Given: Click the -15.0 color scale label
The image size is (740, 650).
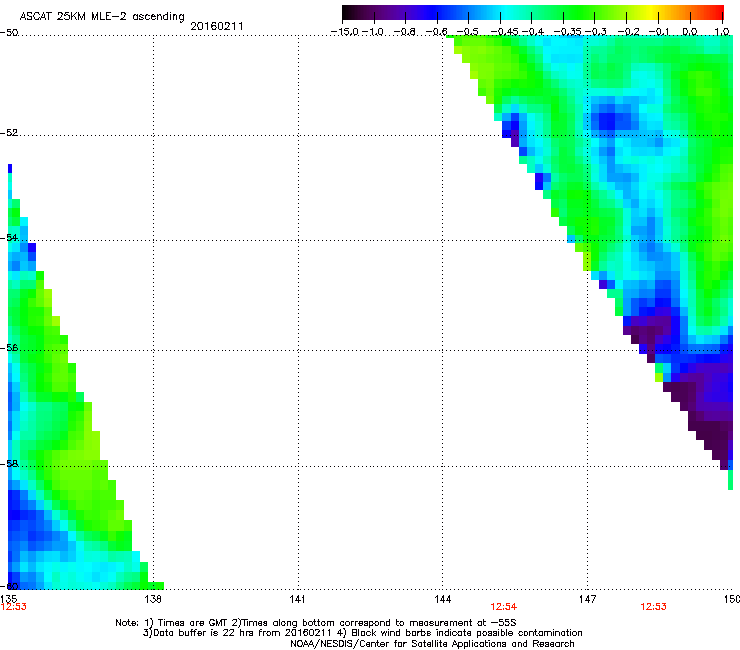Looking at the screenshot, I should [345, 32].
